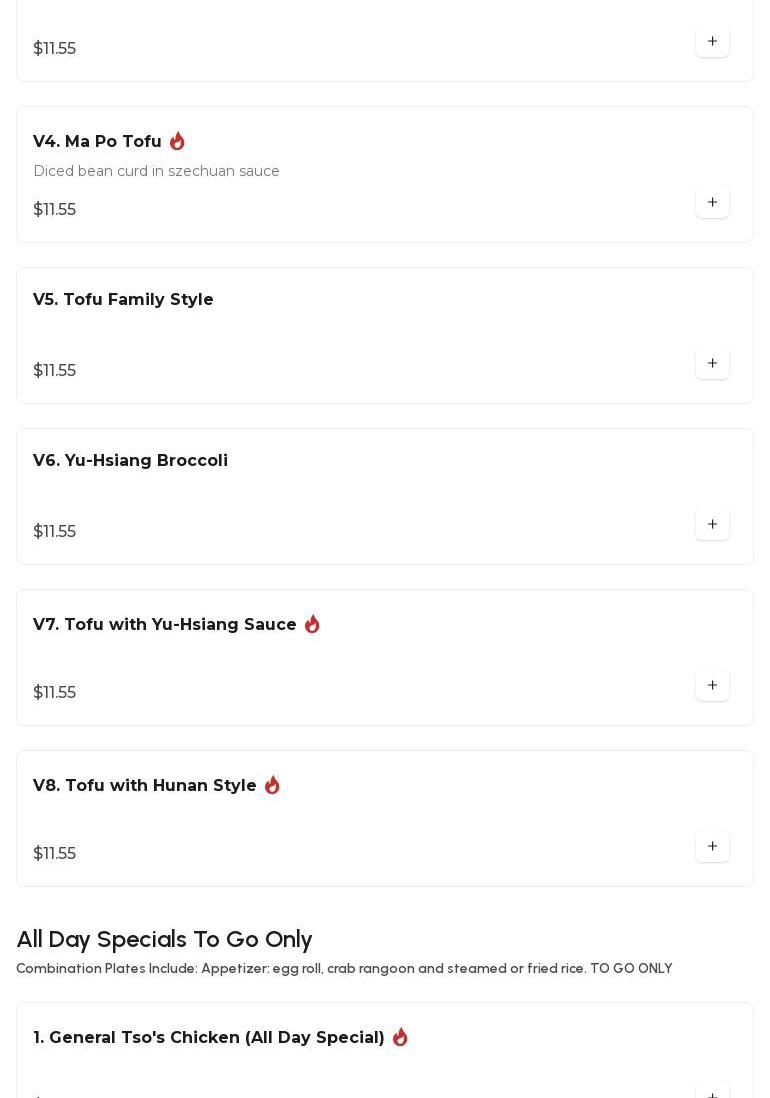
Task: Click spicy icon beside Tofu with Hunan Style
Action: [x=272, y=786]
